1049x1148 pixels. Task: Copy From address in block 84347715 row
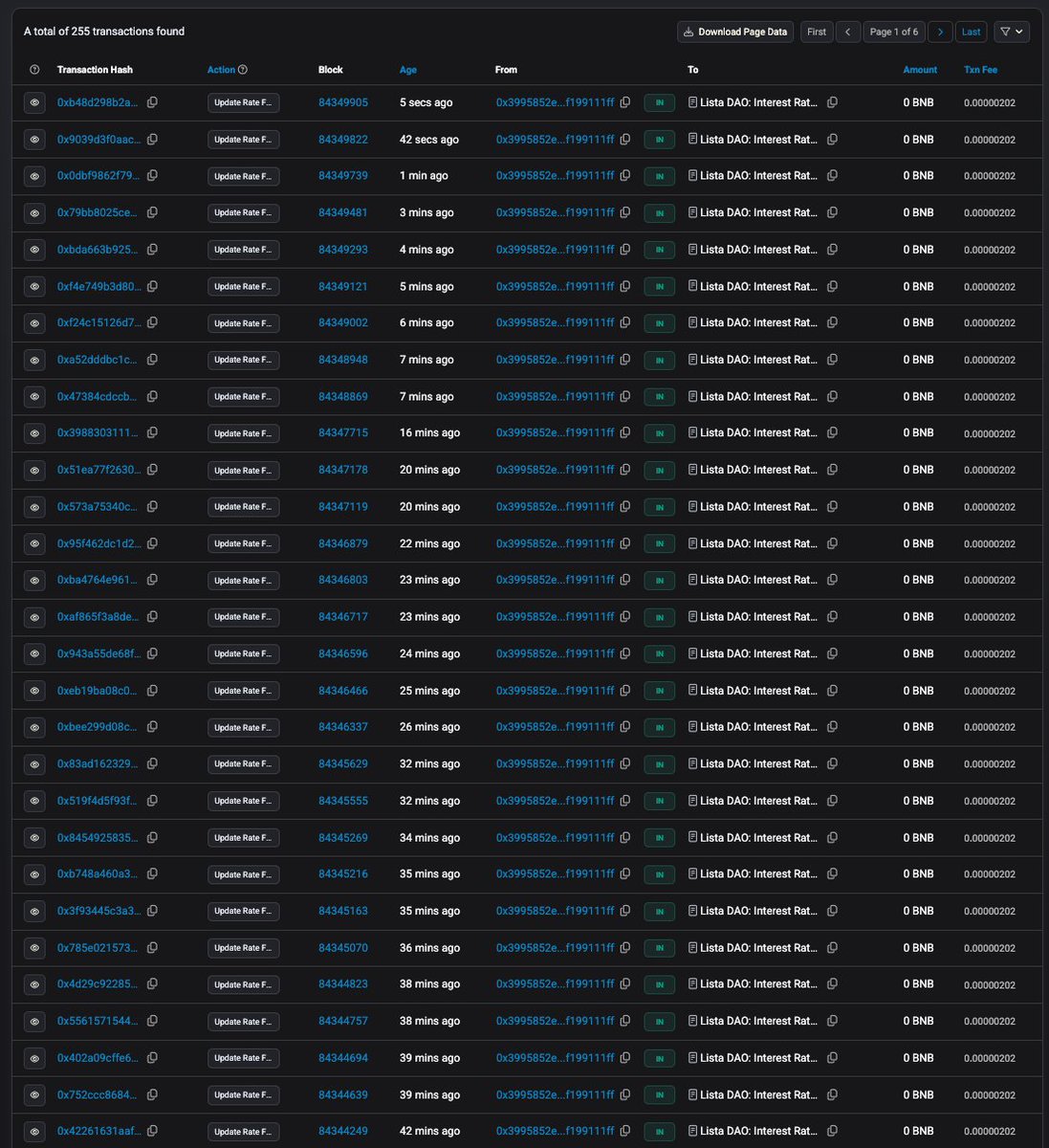tap(624, 433)
